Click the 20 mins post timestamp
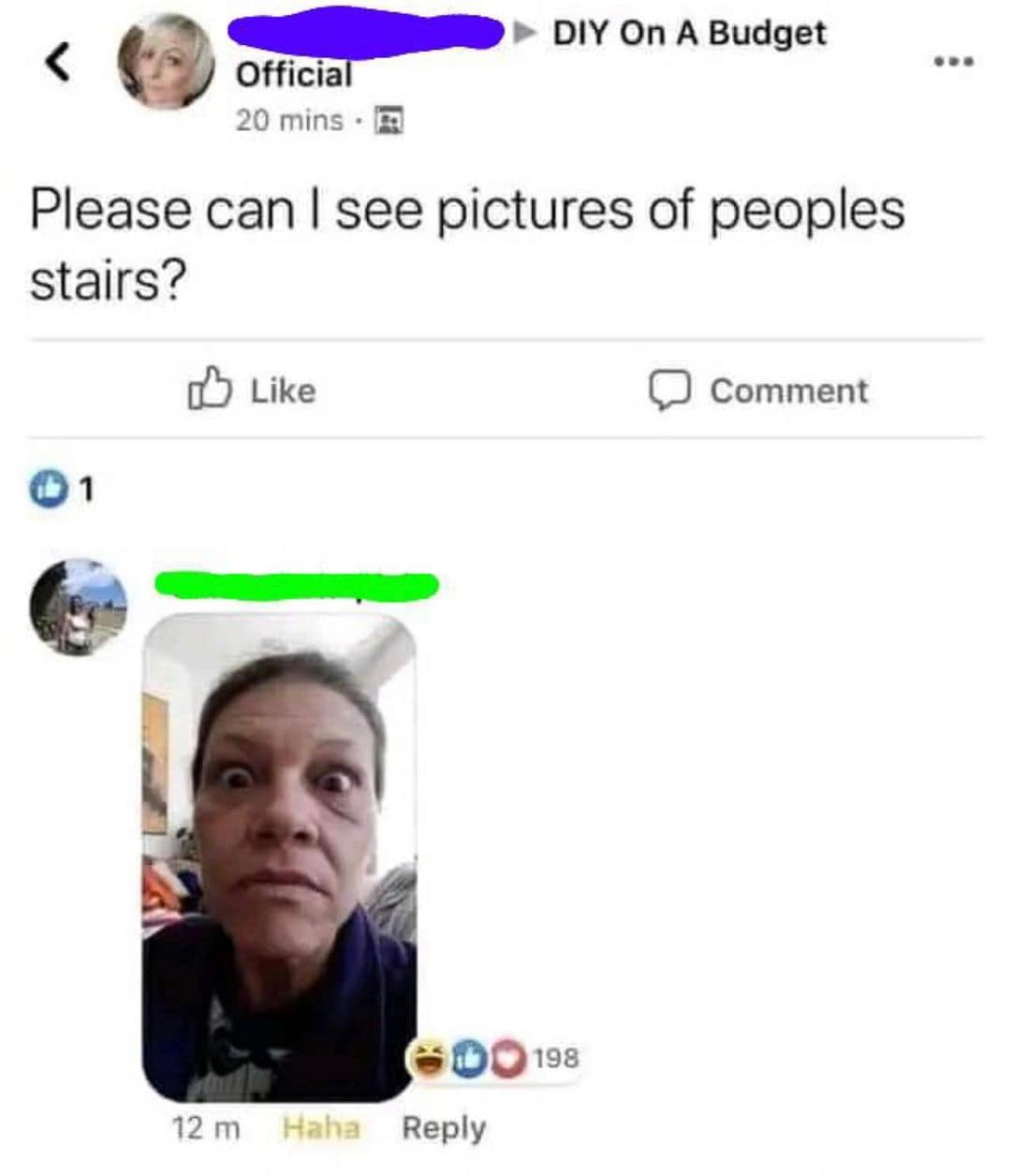Viewport: 1011px width, 1176px height. [x=289, y=121]
